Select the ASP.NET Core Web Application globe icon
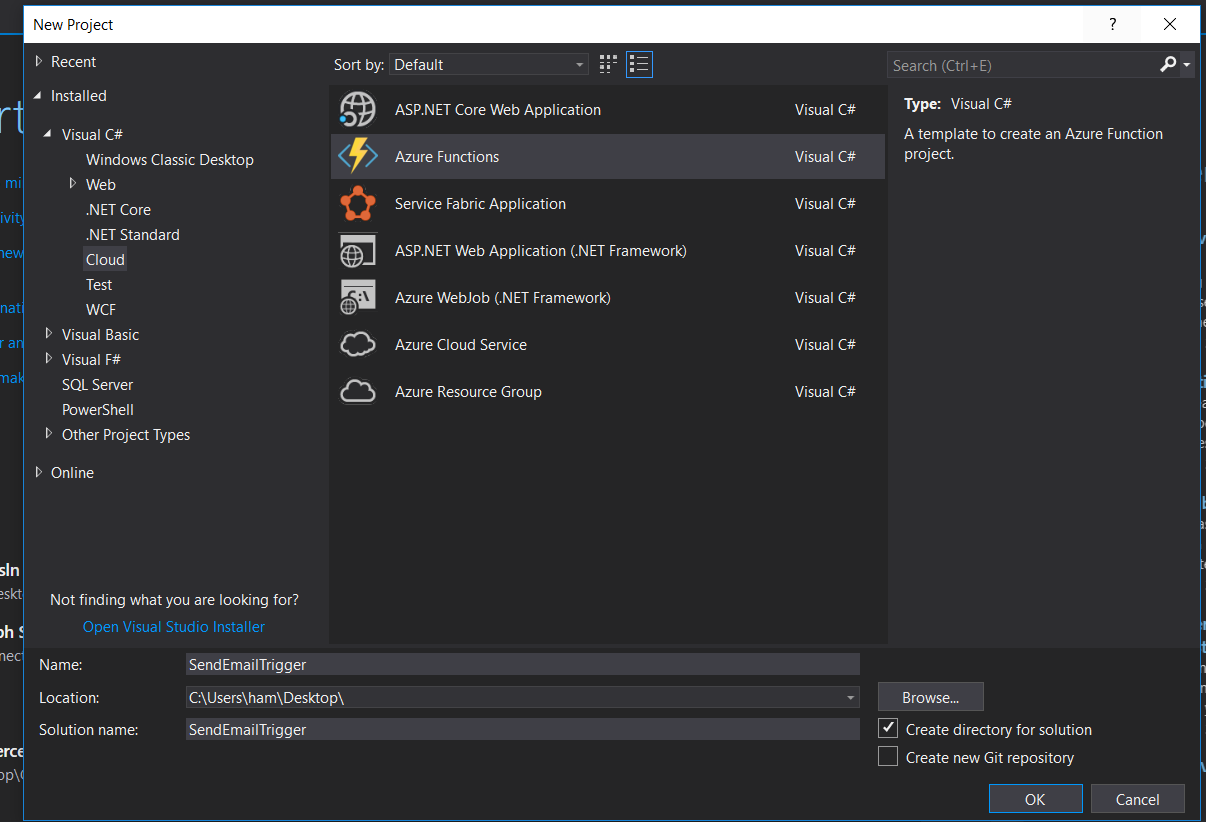 [357, 110]
